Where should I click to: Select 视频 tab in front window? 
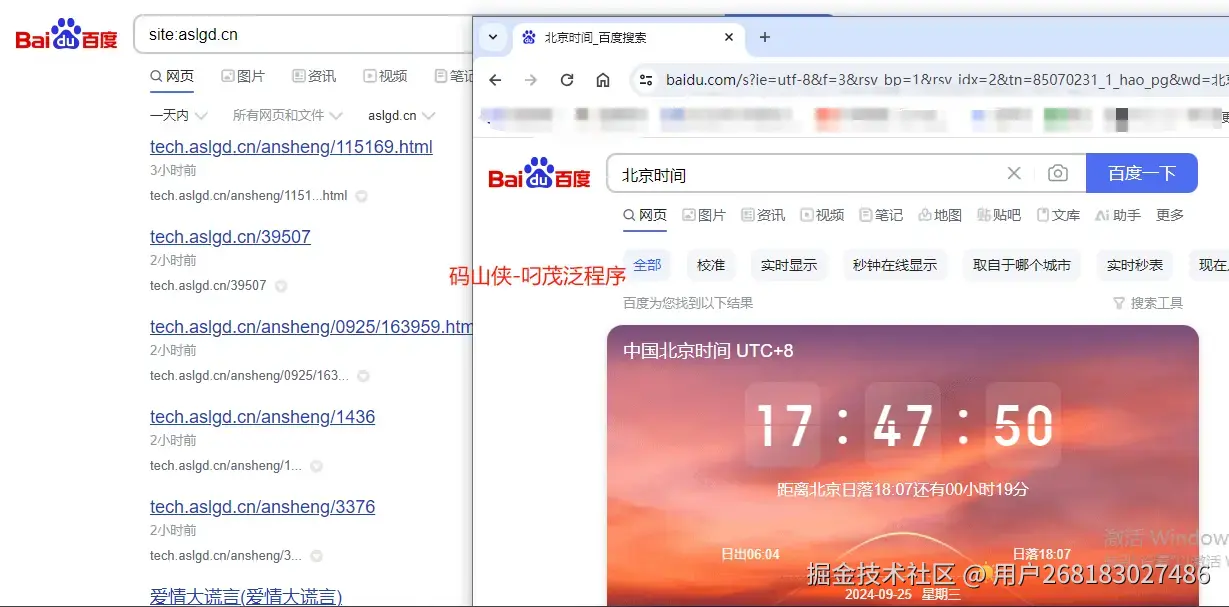[822, 215]
